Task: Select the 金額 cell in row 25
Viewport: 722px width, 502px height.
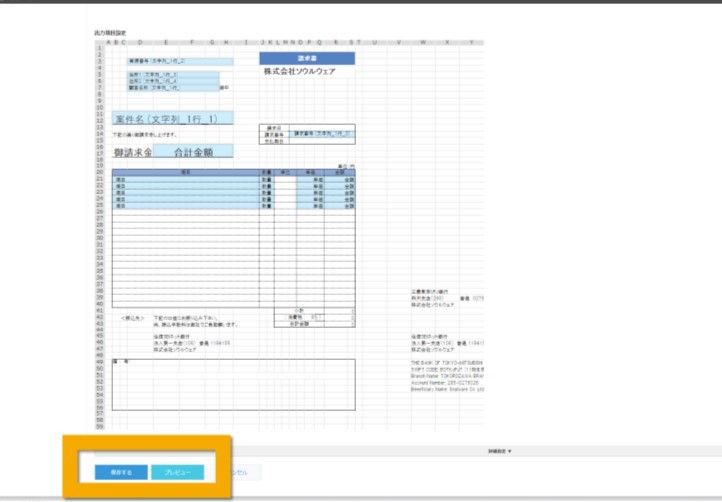Action: (x=339, y=206)
